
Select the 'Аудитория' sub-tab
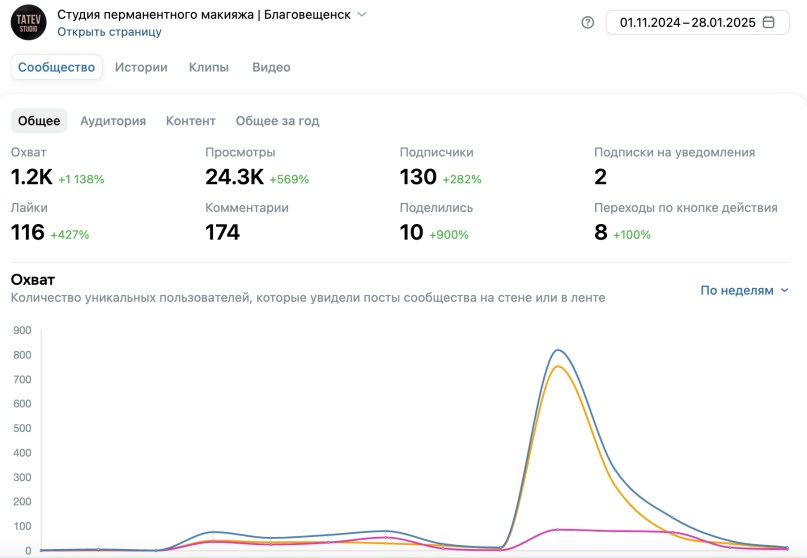click(x=113, y=120)
